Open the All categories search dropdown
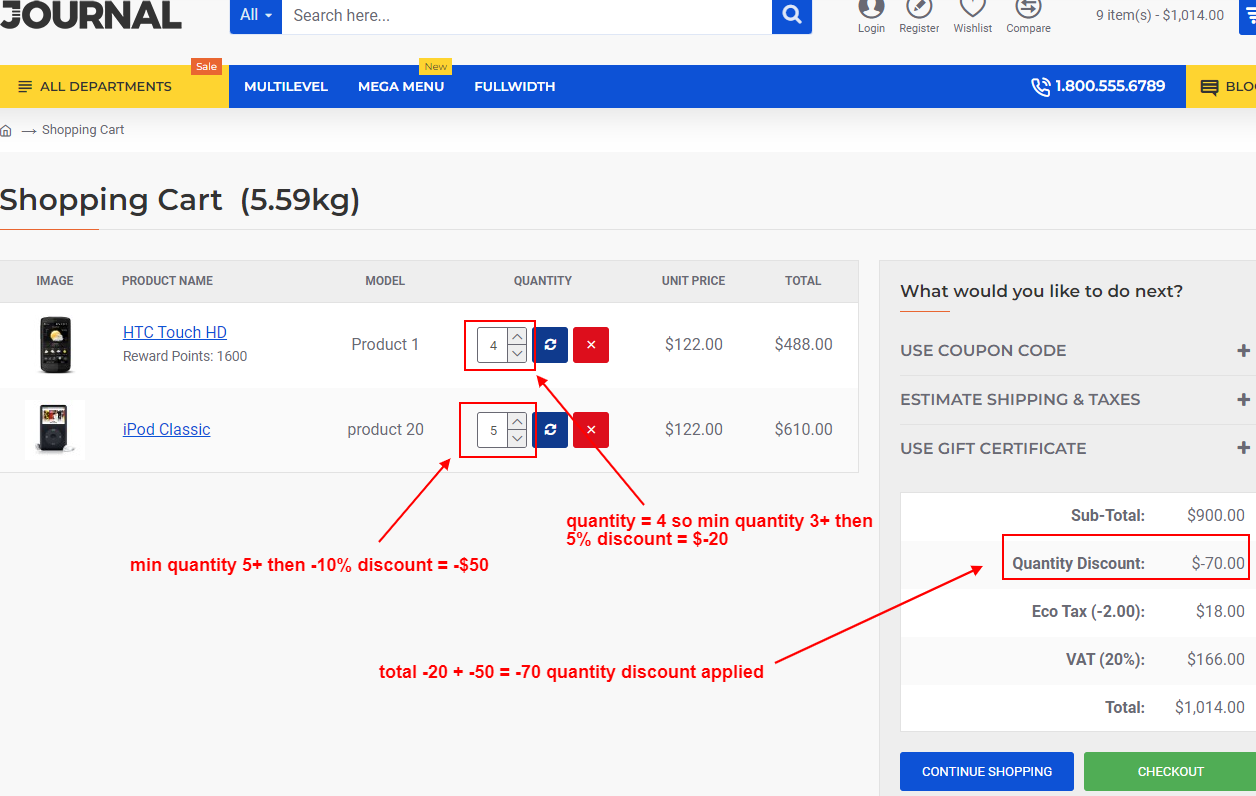Image resolution: width=1256 pixels, height=796 pixels. (x=255, y=15)
